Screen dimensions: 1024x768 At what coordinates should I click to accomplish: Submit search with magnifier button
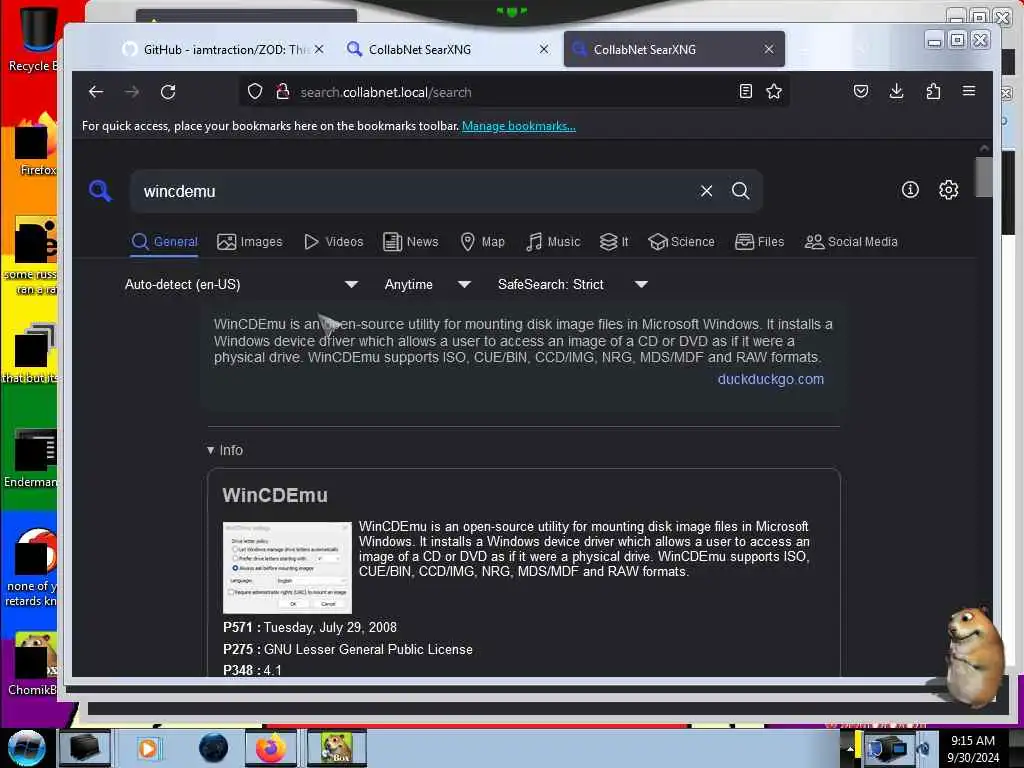(x=740, y=191)
